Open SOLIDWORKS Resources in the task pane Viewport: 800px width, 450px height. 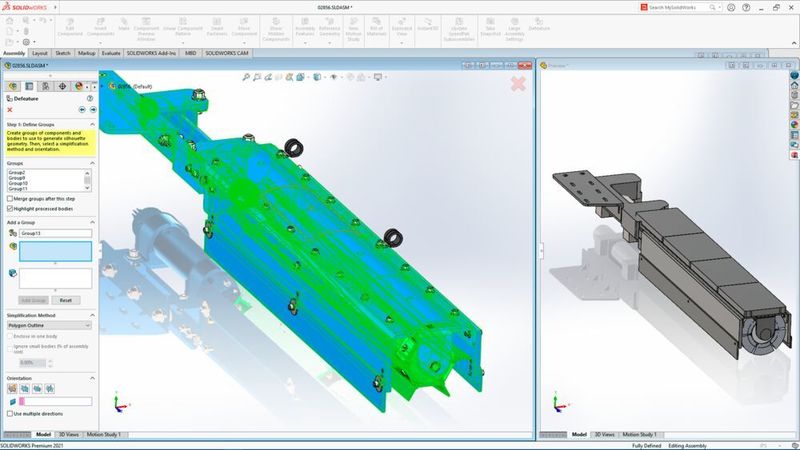[794, 85]
